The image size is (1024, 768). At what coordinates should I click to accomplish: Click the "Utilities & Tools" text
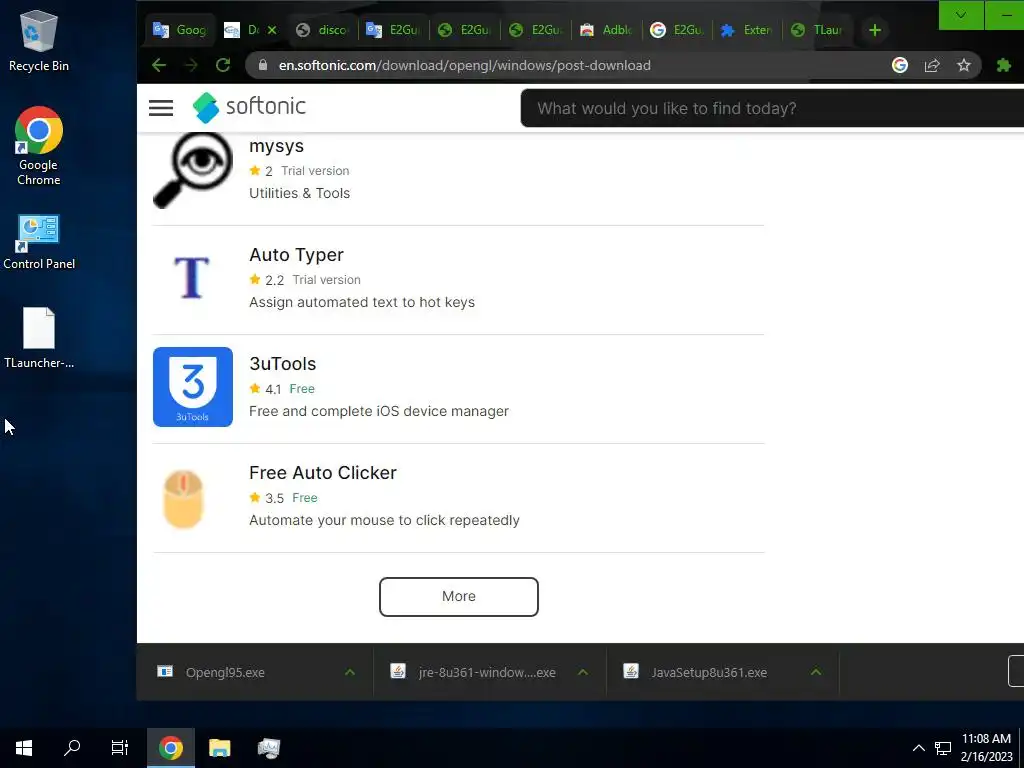click(x=299, y=193)
